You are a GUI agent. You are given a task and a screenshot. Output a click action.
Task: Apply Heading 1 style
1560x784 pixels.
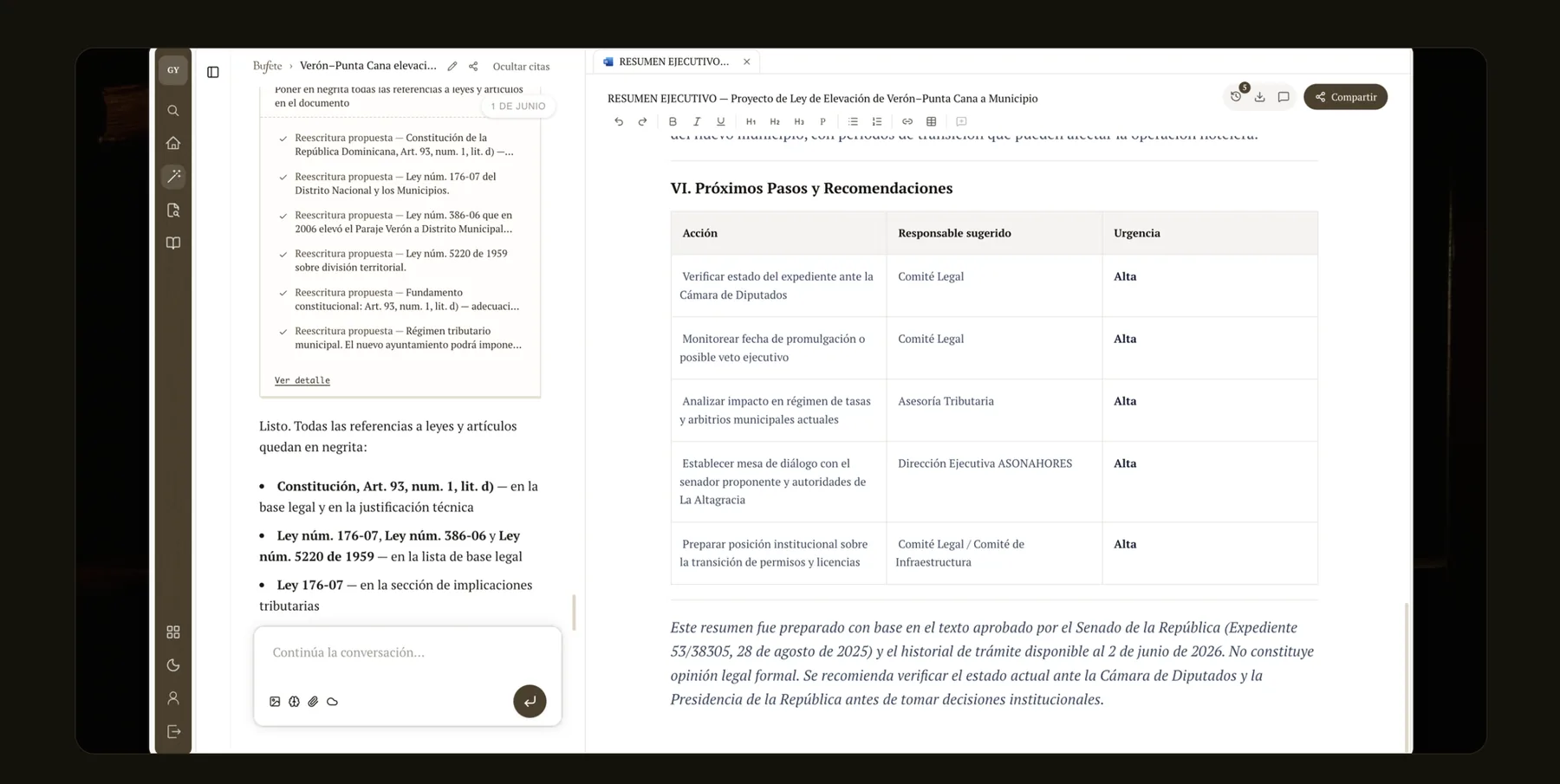coord(751,122)
